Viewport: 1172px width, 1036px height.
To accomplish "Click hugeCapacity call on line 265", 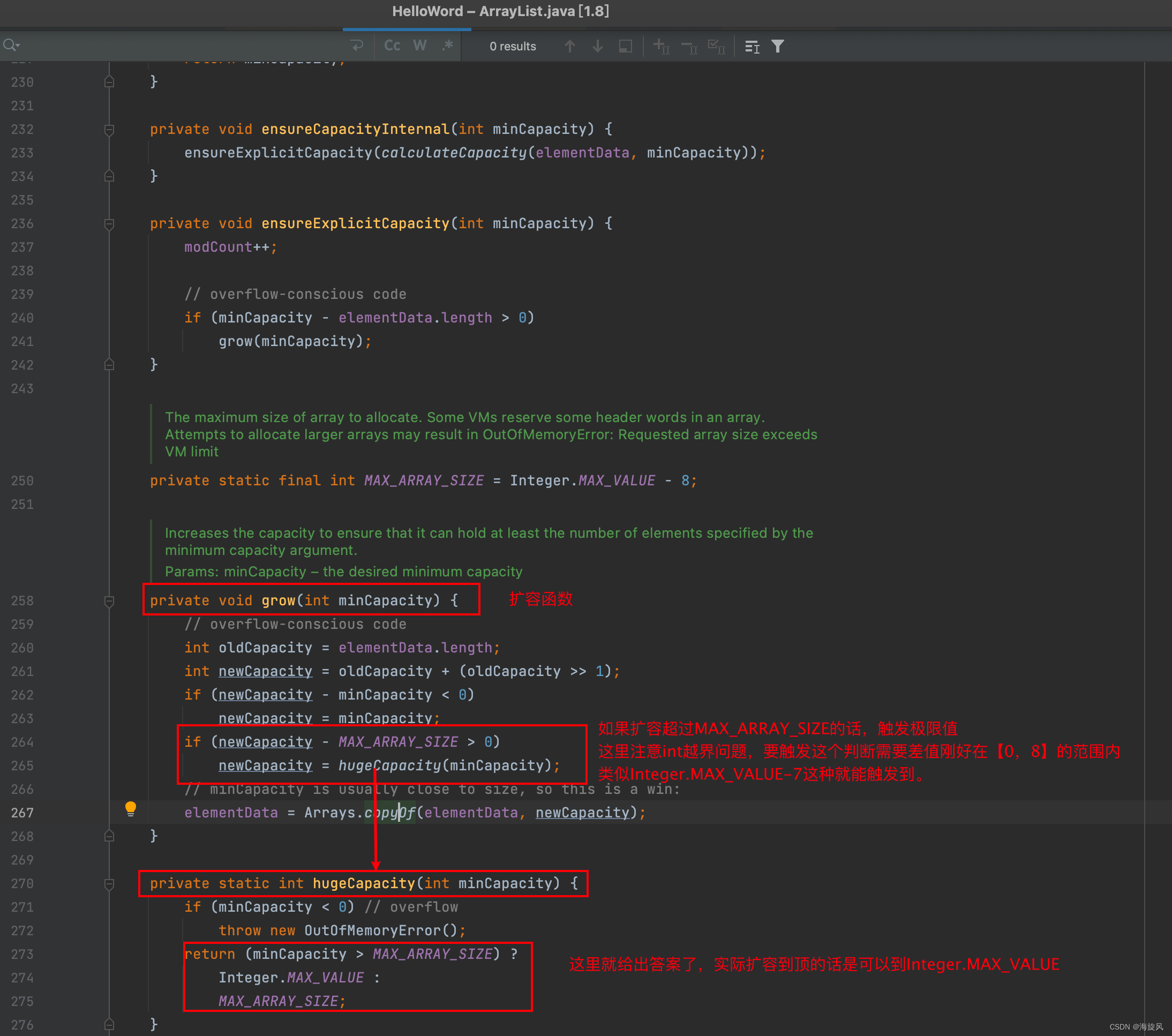I will [x=389, y=766].
